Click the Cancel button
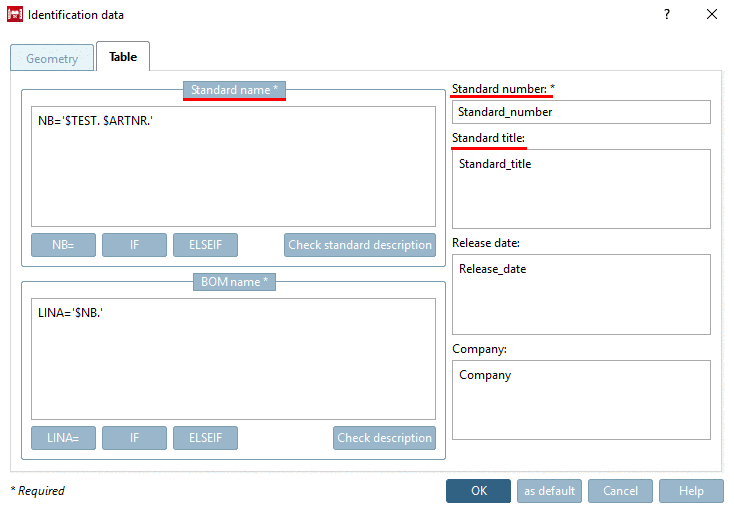Viewport: 734px width, 514px height. point(620,491)
